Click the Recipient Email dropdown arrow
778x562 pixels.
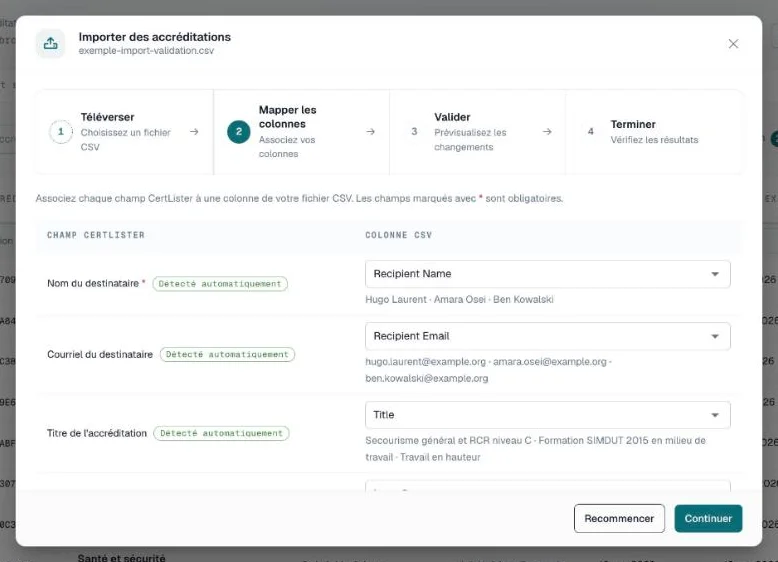714,336
